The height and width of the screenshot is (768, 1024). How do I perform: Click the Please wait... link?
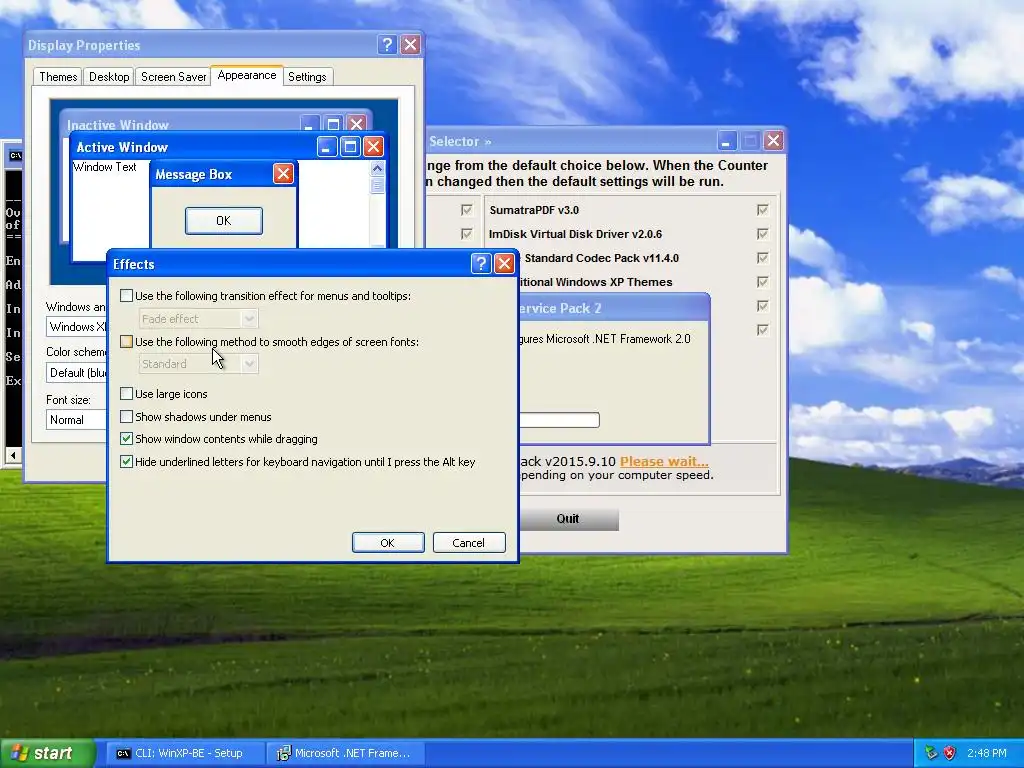coord(664,461)
